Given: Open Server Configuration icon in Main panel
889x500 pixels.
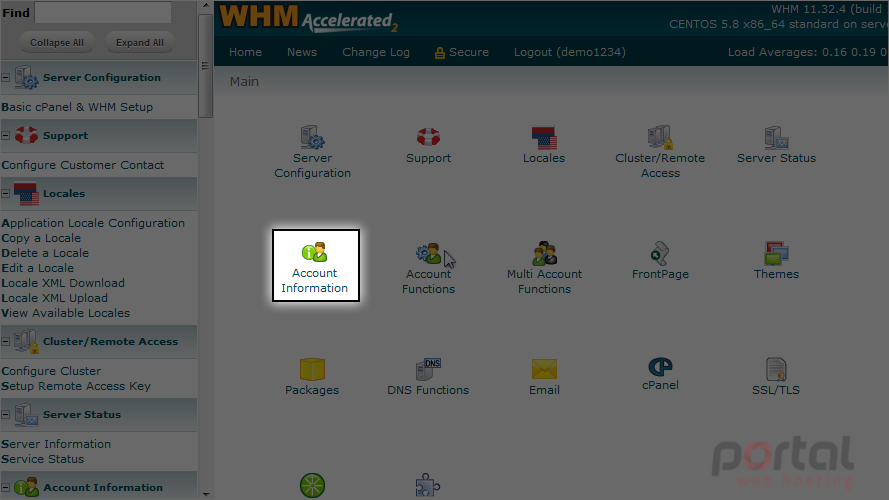Looking at the screenshot, I should tap(312, 138).
